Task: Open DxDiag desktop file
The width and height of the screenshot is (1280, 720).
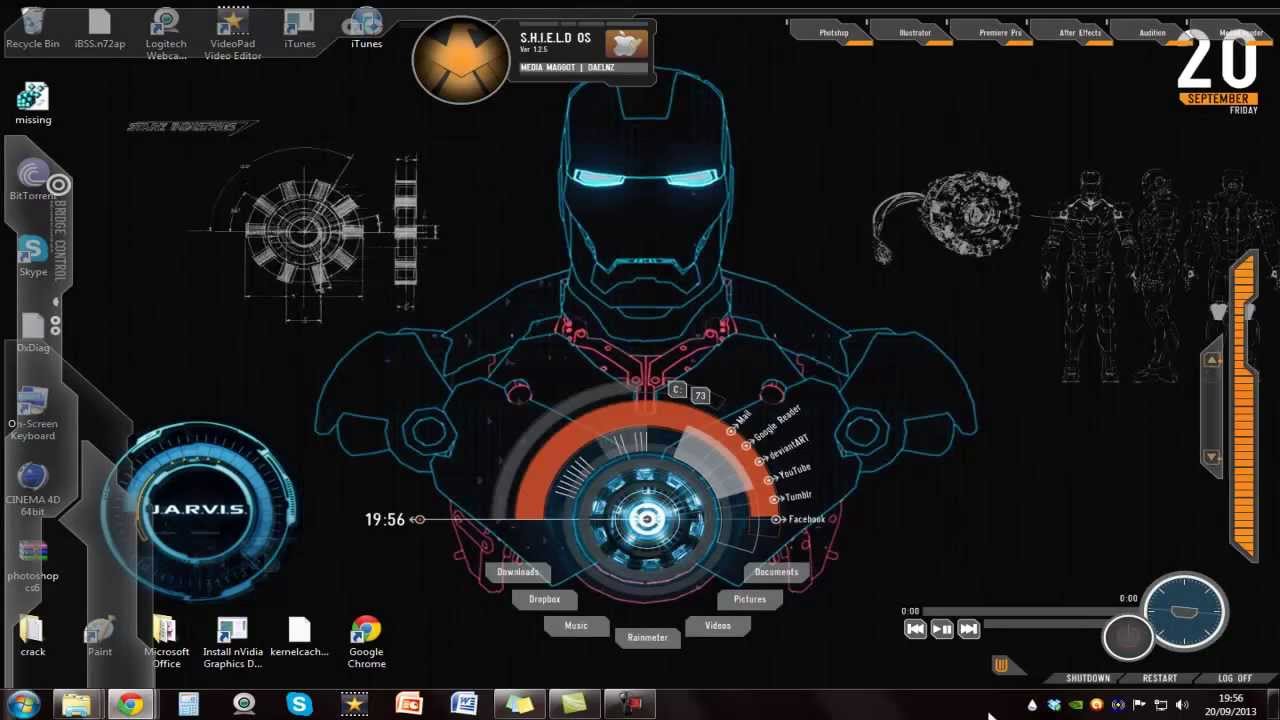Action: 33,332
